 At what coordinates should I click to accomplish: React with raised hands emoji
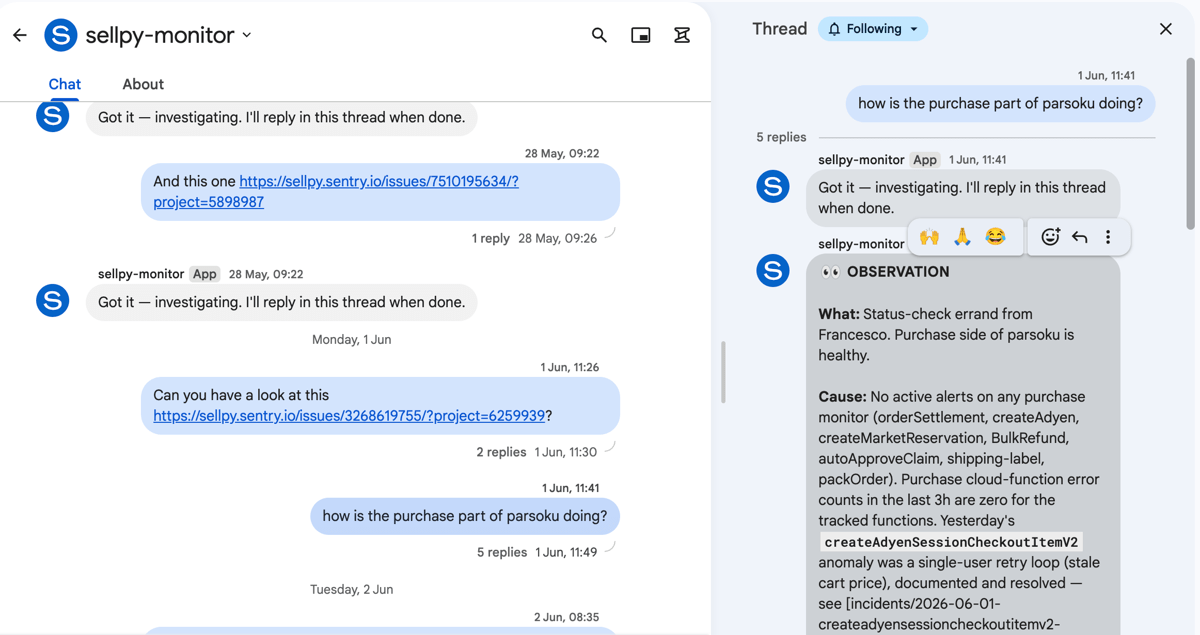929,237
